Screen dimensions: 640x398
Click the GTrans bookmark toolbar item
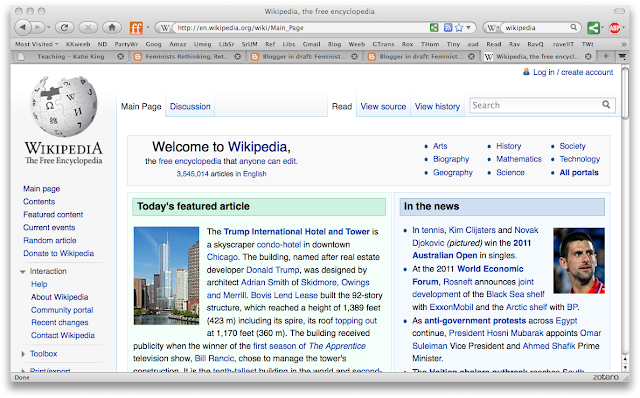pos(383,44)
